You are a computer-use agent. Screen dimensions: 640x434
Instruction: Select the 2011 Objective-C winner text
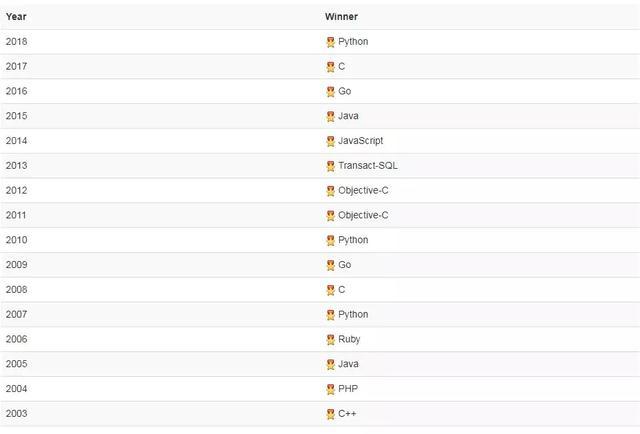pos(363,215)
